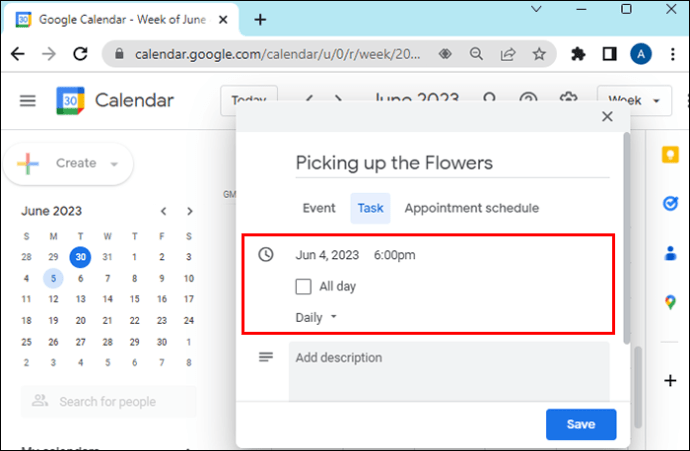Switch to the Event tab
Screen dimensions: 690x451
(x=319, y=208)
